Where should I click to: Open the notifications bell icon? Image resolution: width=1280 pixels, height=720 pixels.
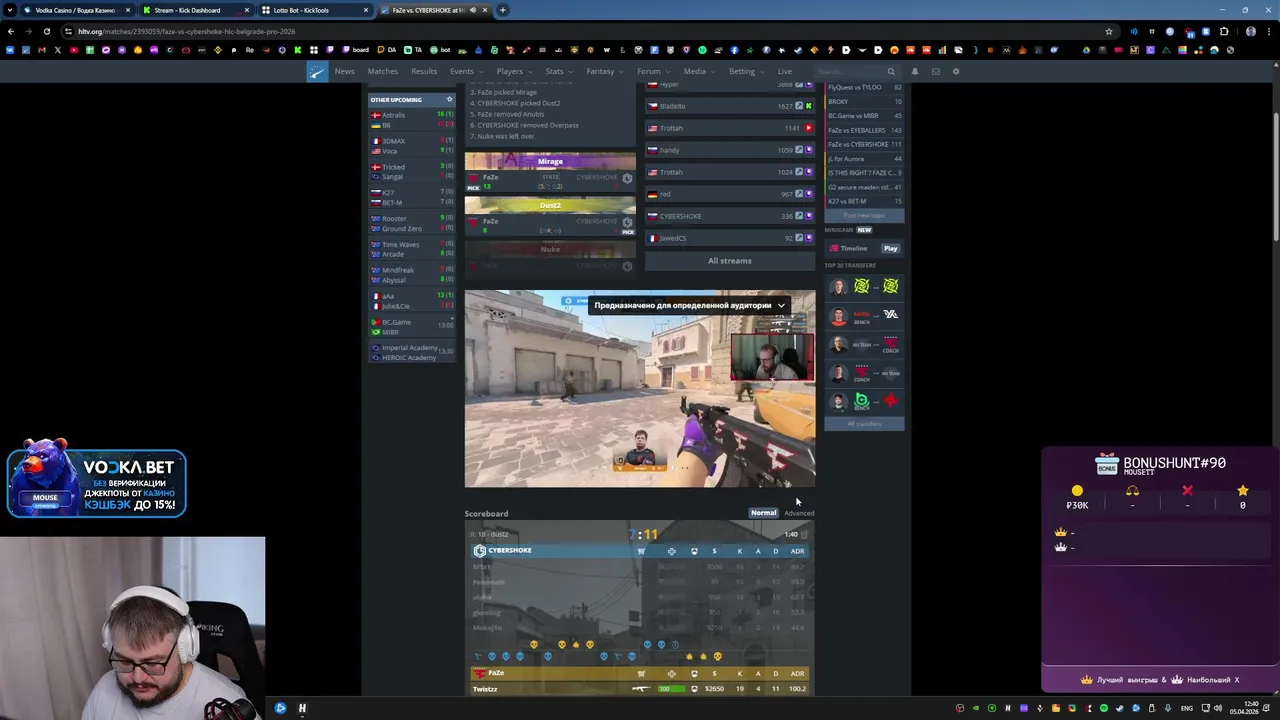(914, 72)
